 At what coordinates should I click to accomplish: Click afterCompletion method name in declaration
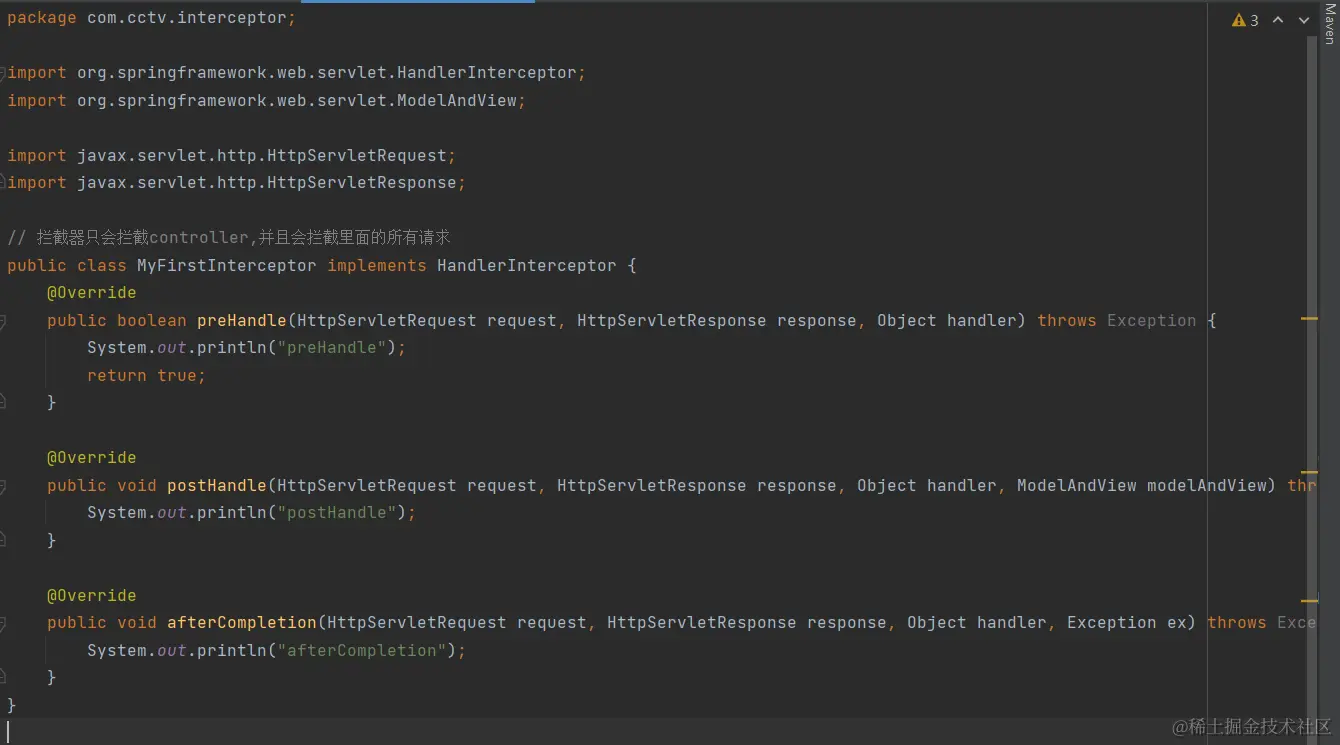(x=242, y=623)
